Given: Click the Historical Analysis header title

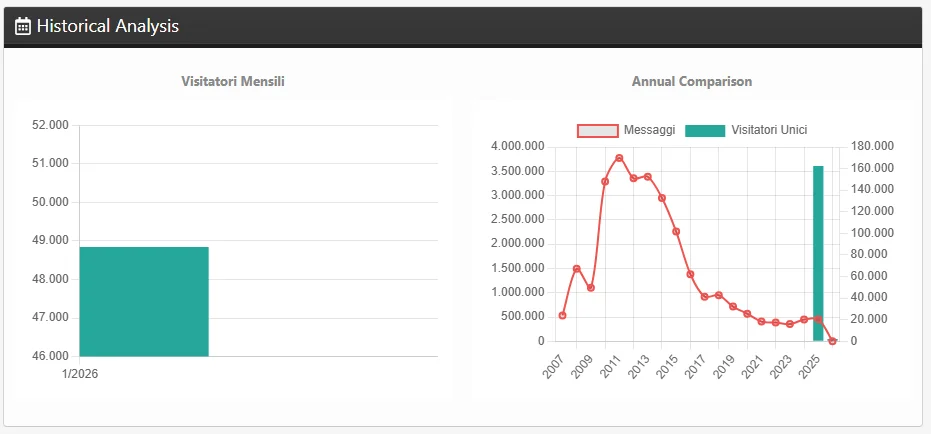Looking at the screenshot, I should [107, 27].
